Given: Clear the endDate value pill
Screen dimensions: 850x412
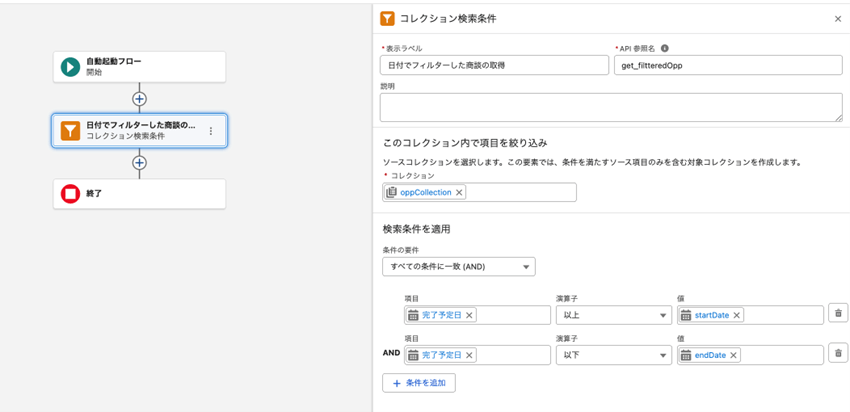Looking at the screenshot, I should [x=733, y=355].
